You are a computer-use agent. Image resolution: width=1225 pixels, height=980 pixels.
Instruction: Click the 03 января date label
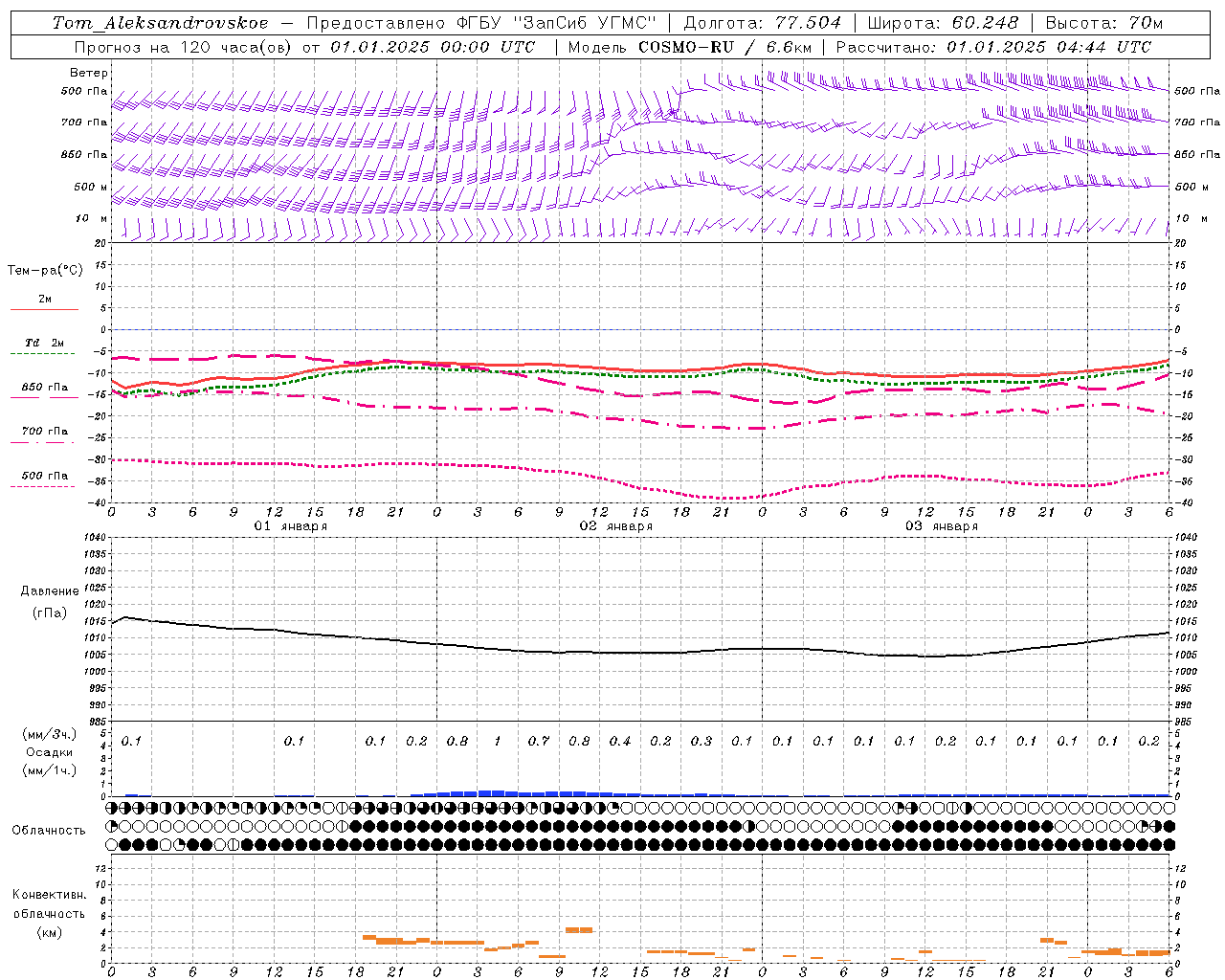(942, 526)
